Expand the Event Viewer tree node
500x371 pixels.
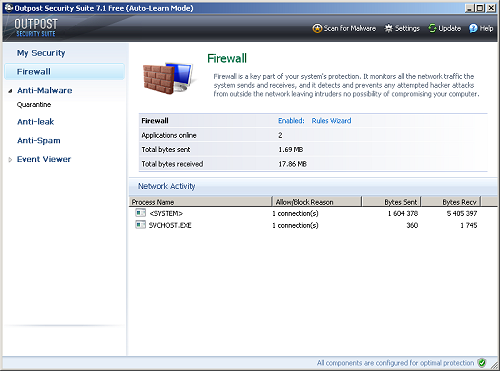click(x=10, y=160)
